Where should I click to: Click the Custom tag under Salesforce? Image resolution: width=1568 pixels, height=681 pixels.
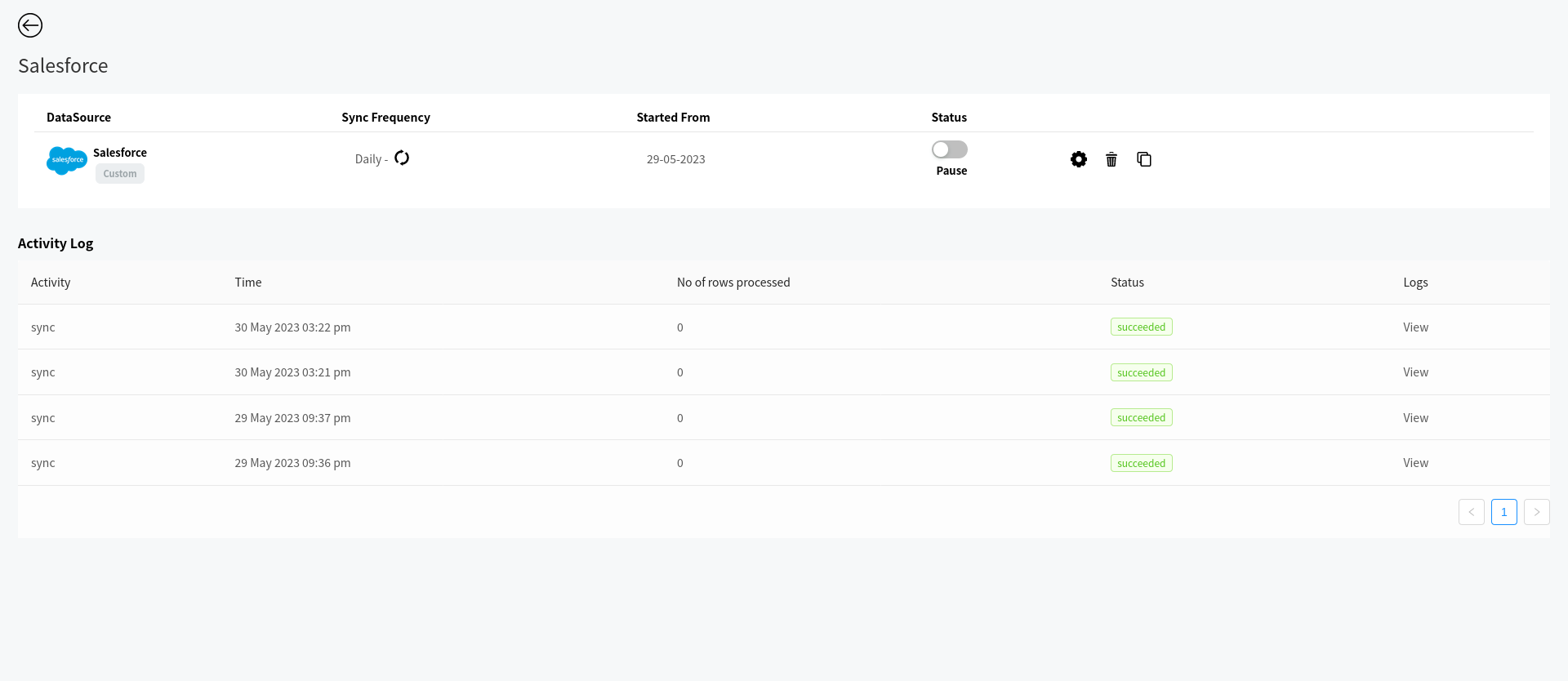[x=120, y=174]
